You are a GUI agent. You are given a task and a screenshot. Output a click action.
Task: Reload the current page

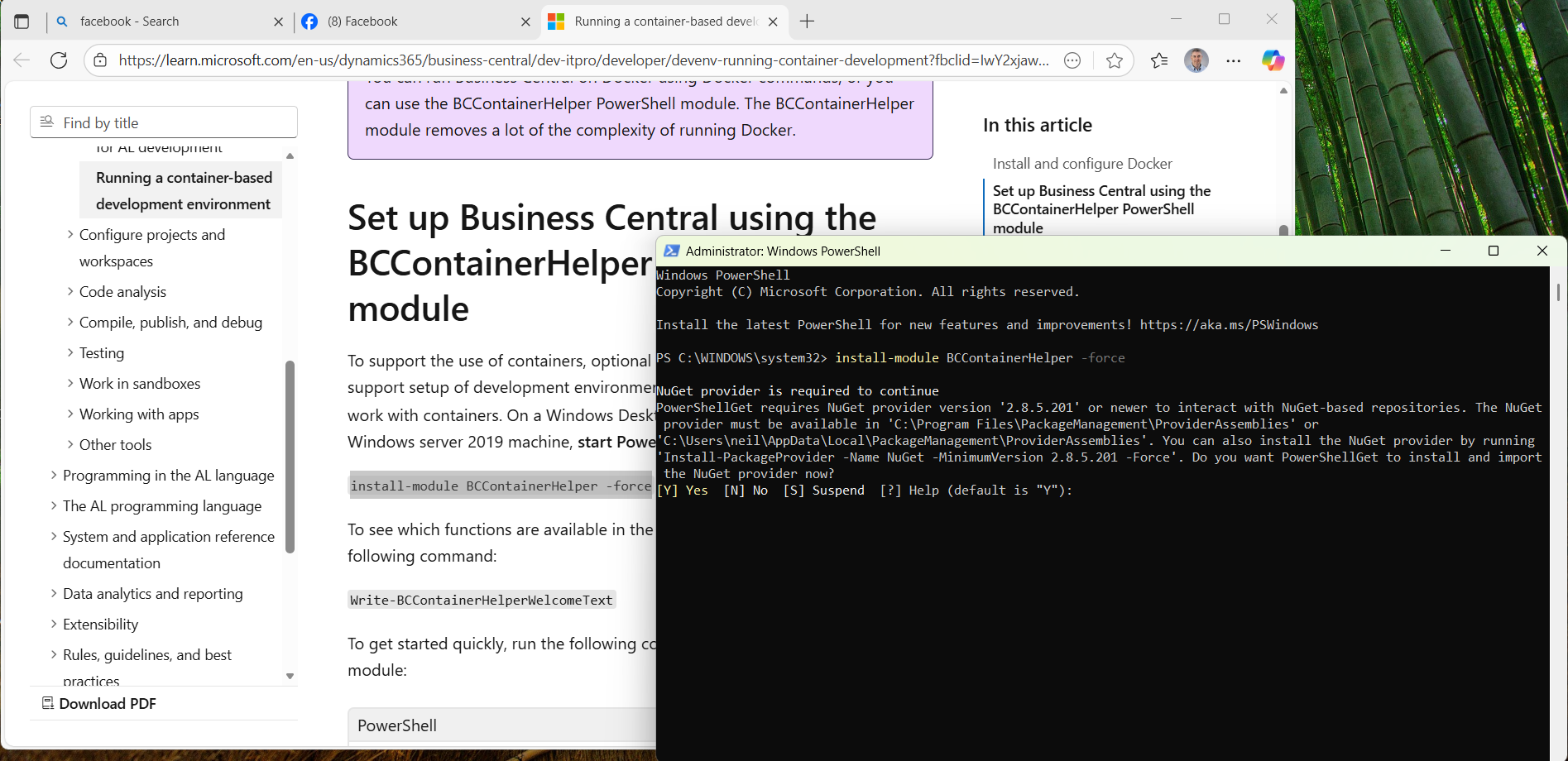pos(58,60)
